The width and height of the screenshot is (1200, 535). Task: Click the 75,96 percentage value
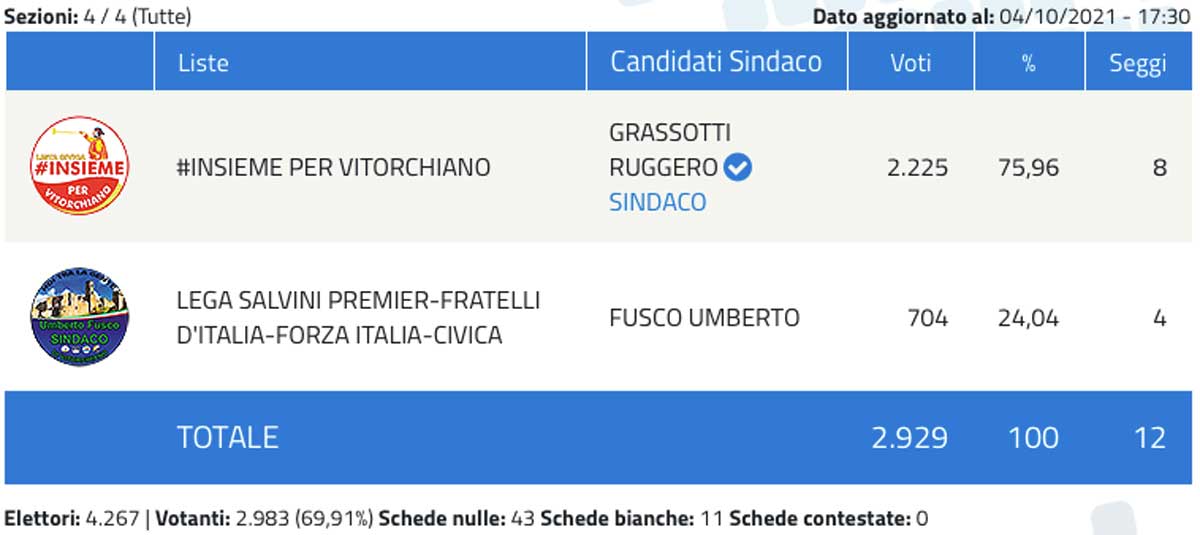1028,167
